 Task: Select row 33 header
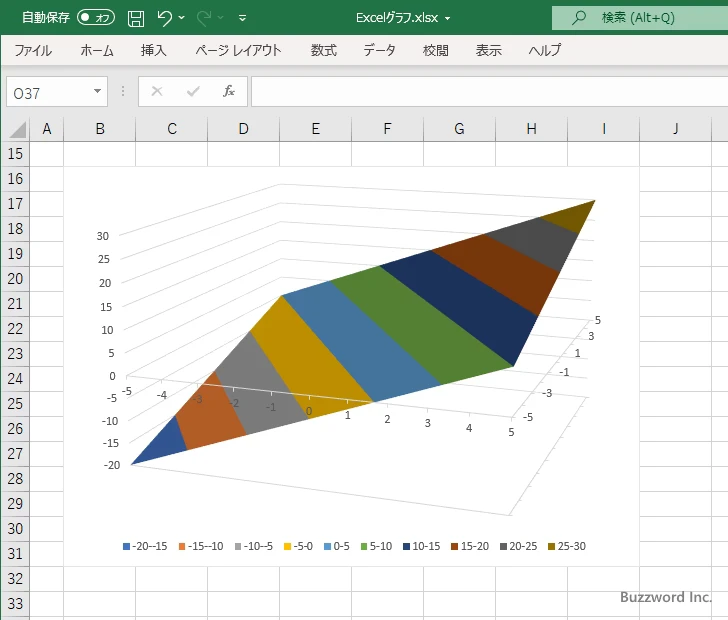coord(15,604)
